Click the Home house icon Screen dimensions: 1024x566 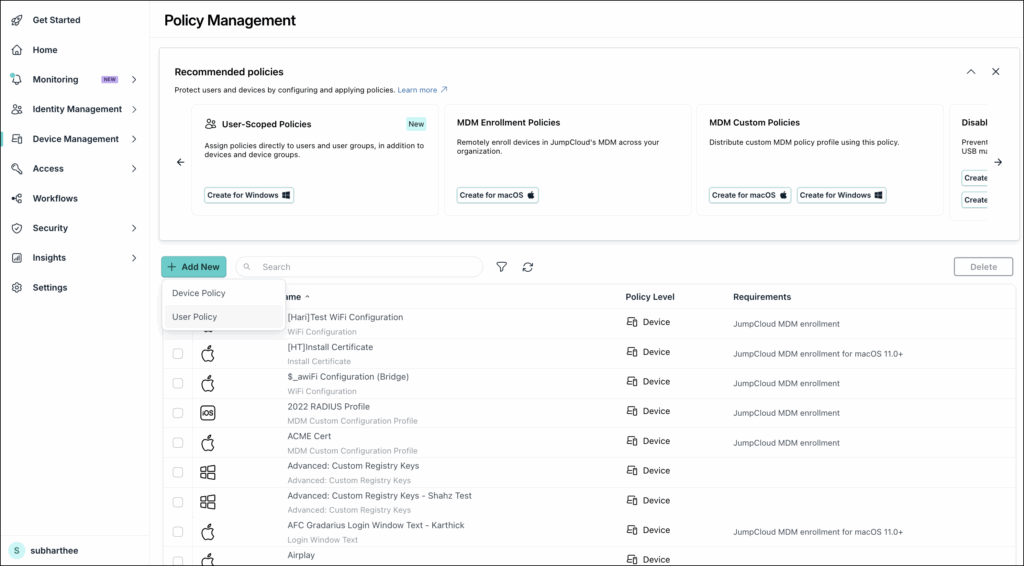tap(17, 50)
